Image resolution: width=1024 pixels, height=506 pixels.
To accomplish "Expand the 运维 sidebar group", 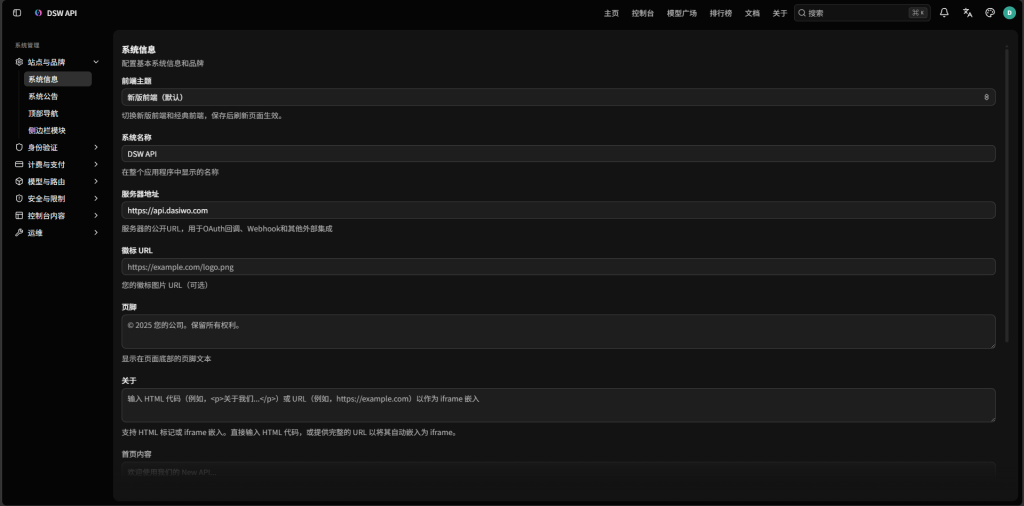I will pyautogui.click(x=57, y=232).
